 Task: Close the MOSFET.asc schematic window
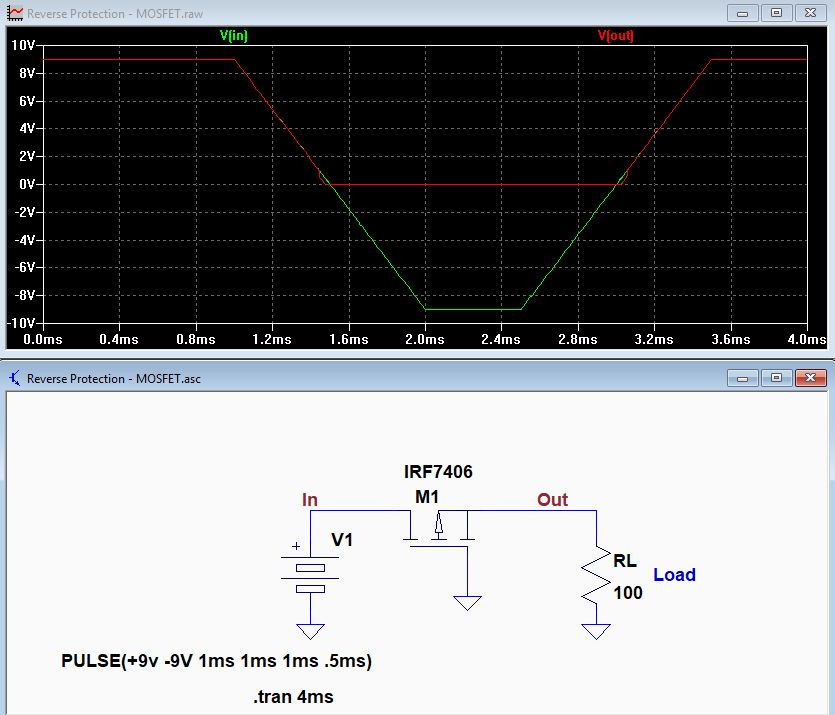point(811,378)
